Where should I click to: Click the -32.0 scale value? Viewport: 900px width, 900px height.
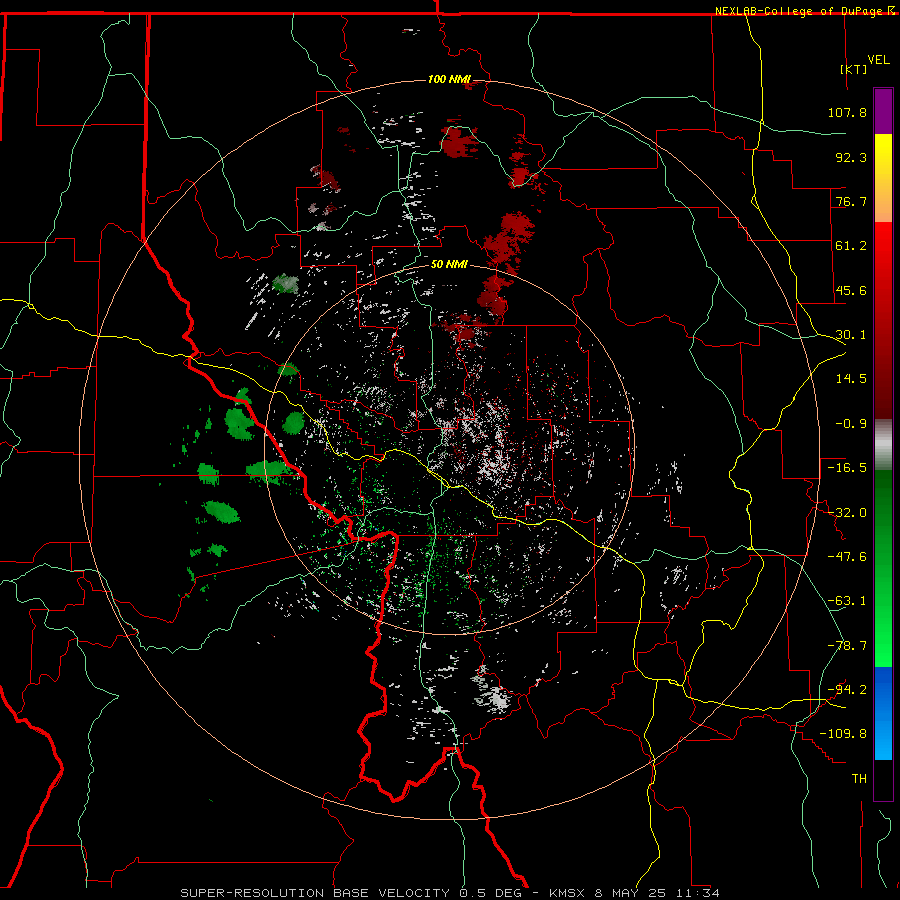click(x=847, y=513)
